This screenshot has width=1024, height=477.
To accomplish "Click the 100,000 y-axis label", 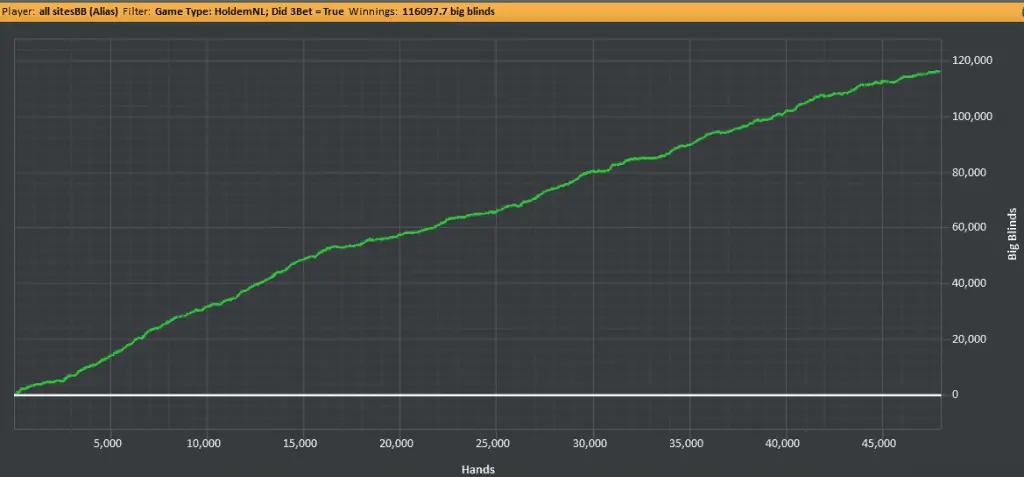I will pyautogui.click(x=973, y=116).
